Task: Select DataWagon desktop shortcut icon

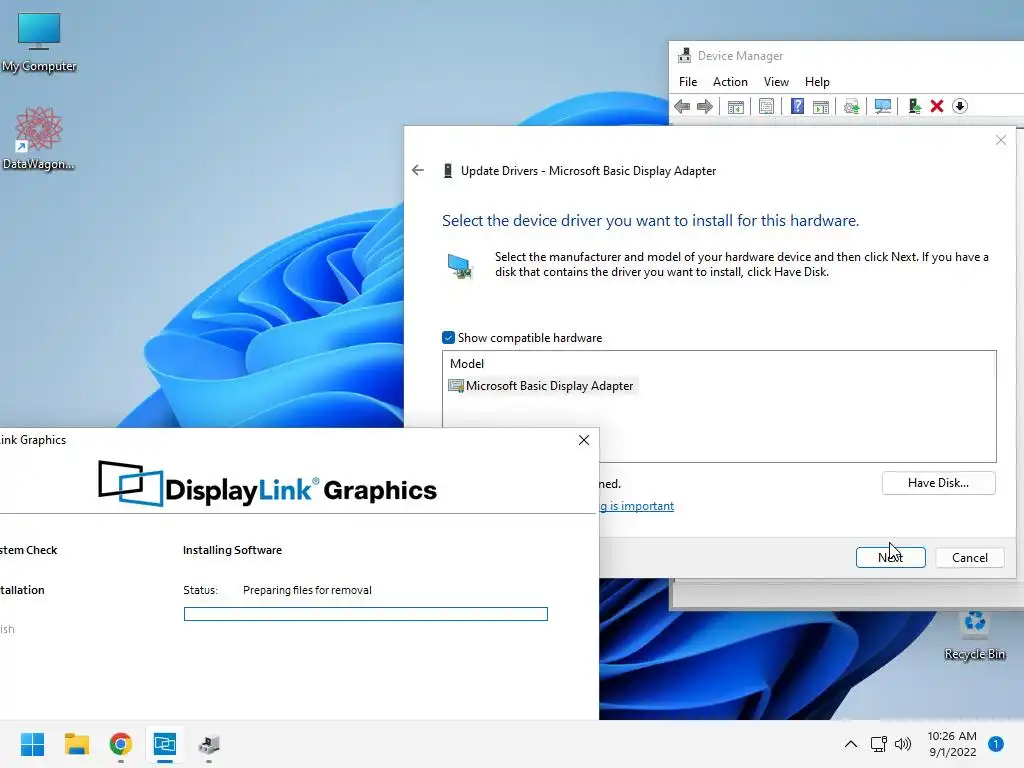Action: coord(39,138)
